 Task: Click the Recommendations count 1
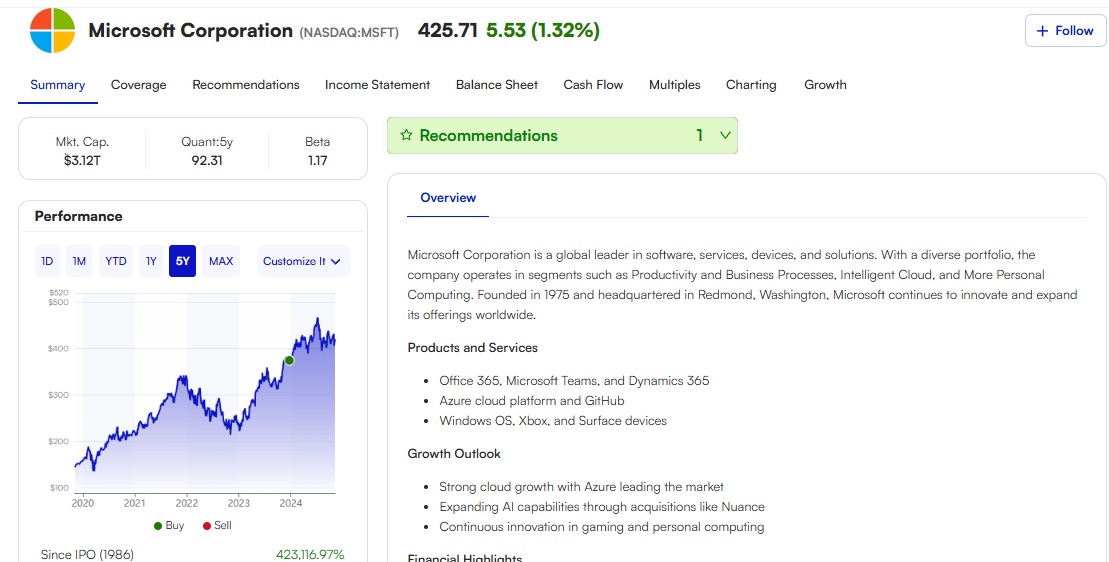pyautogui.click(x=699, y=135)
